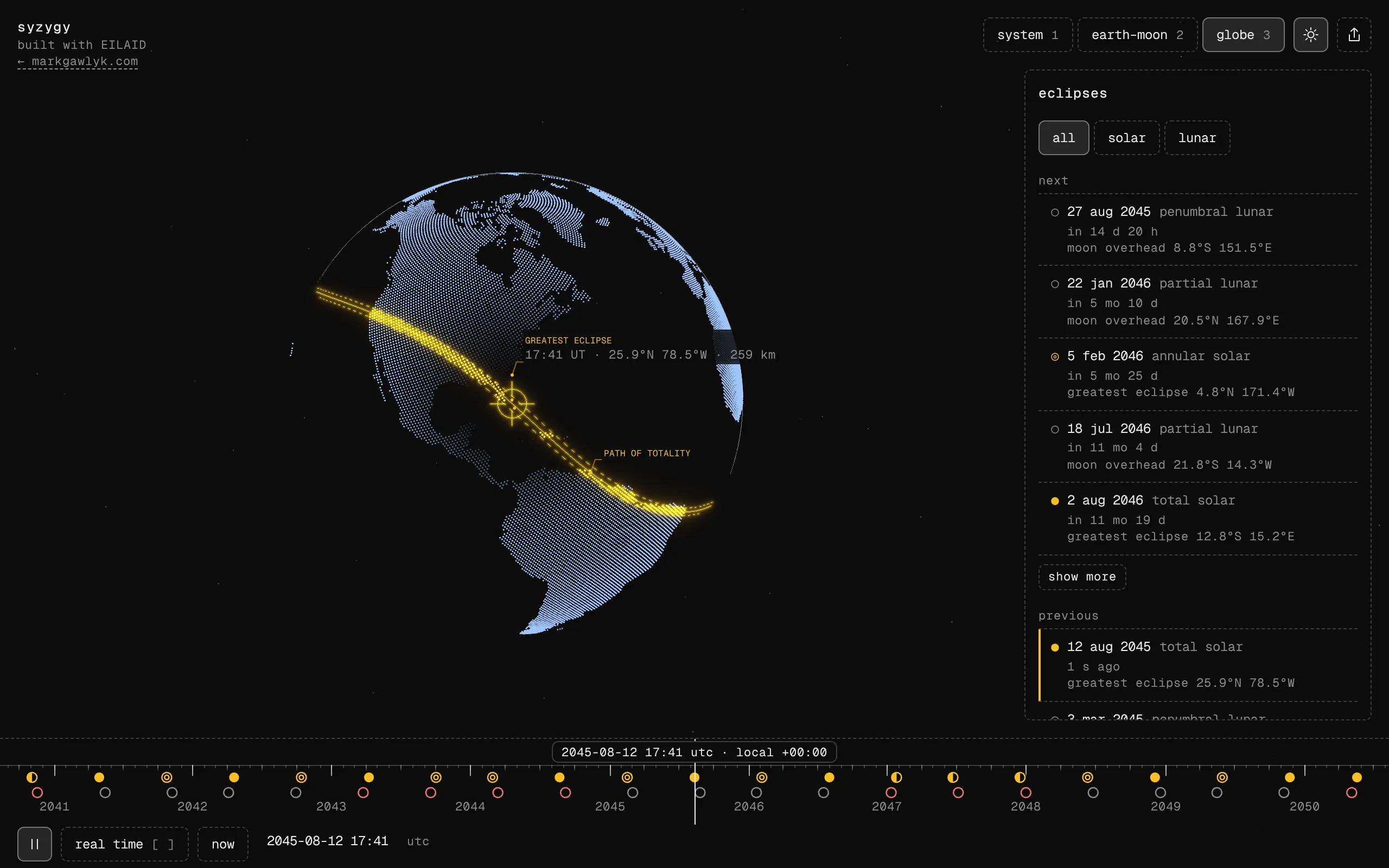Viewport: 1389px width, 868px height.
Task: Click the show more button
Action: (x=1082, y=577)
